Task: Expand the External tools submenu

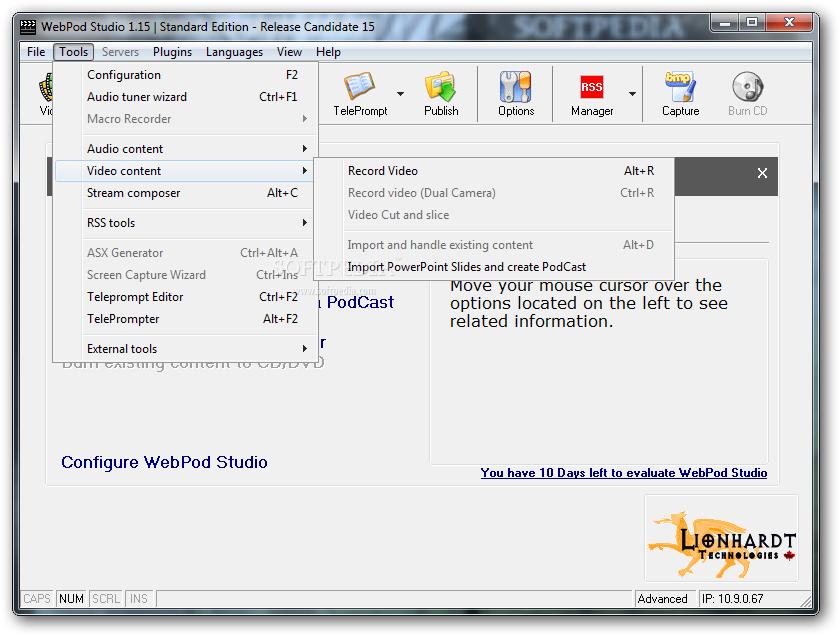Action: click(185, 349)
